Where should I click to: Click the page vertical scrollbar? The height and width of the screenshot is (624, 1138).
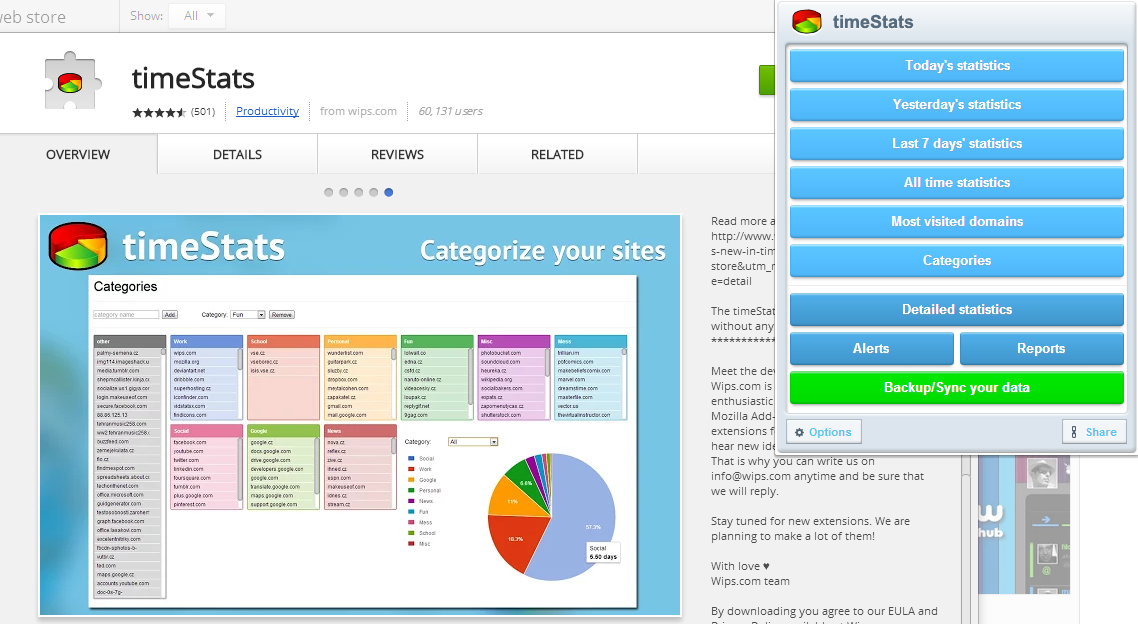(x=967, y=537)
